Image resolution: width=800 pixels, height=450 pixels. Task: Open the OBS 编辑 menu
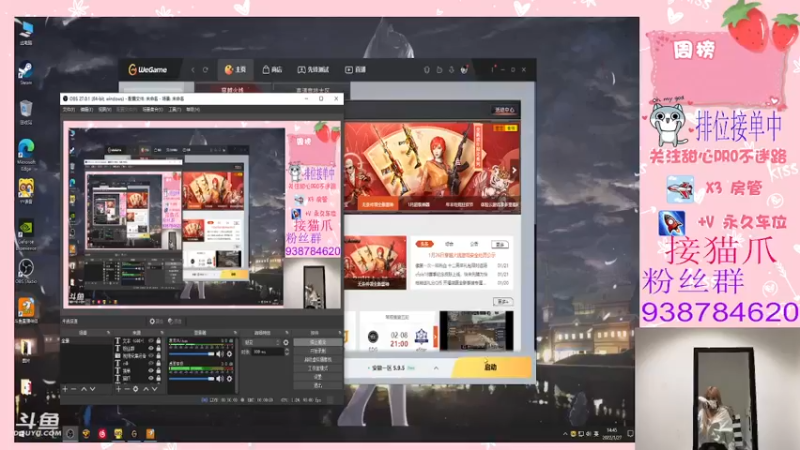87,109
